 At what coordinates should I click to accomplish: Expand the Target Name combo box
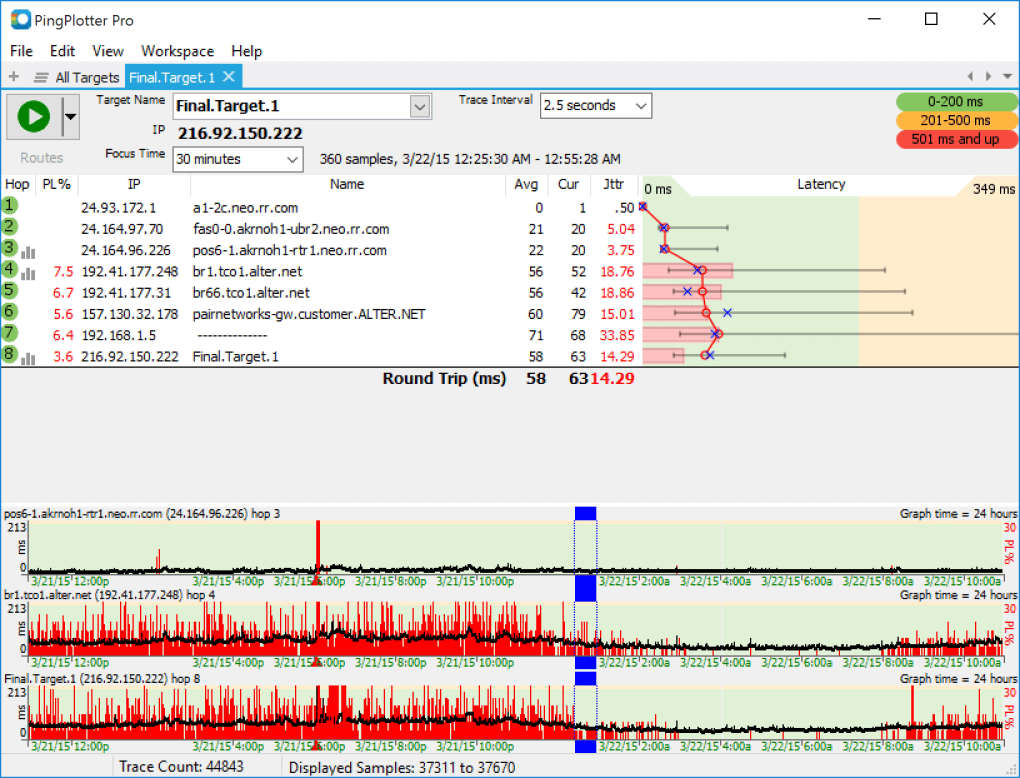(x=420, y=106)
